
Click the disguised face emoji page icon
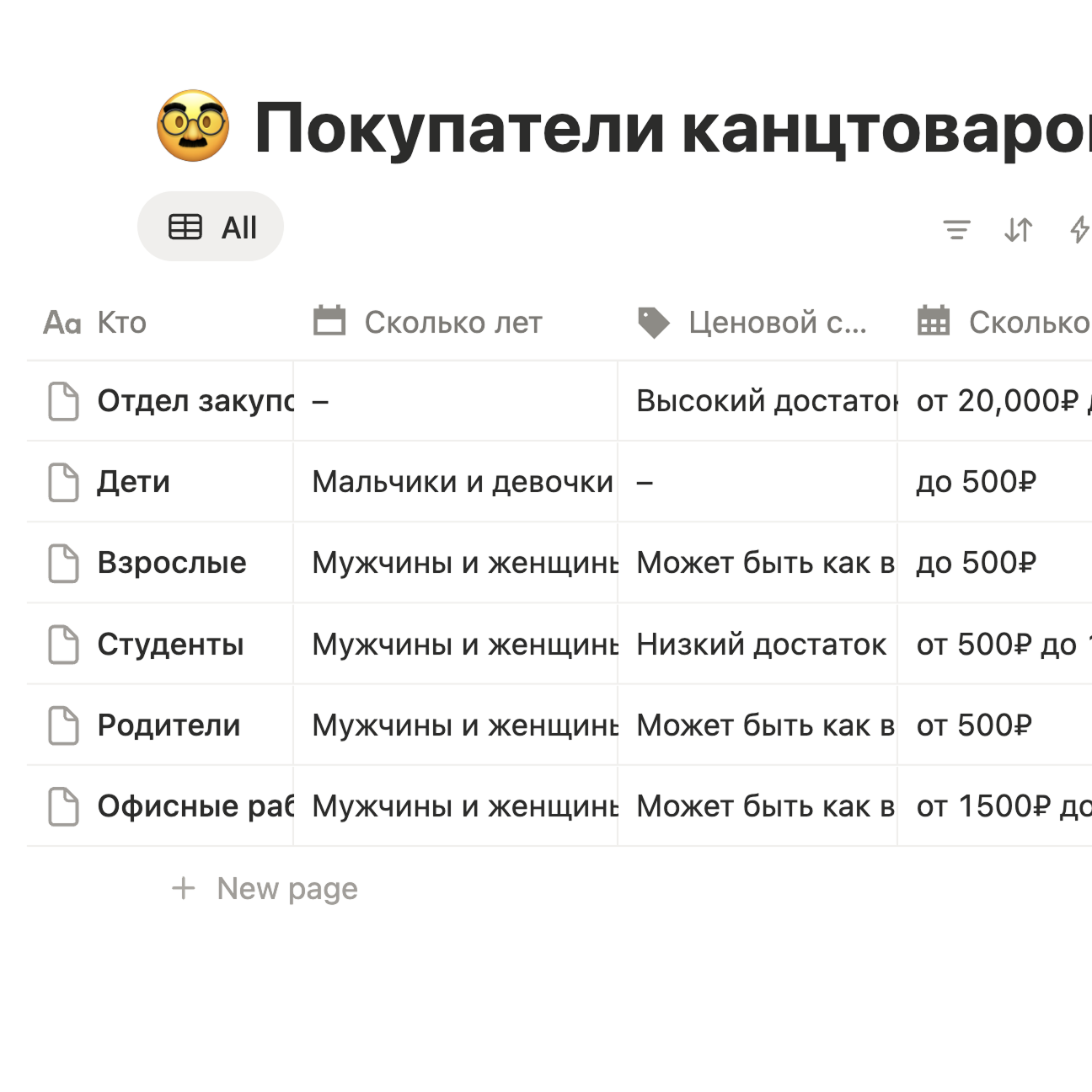193,126
